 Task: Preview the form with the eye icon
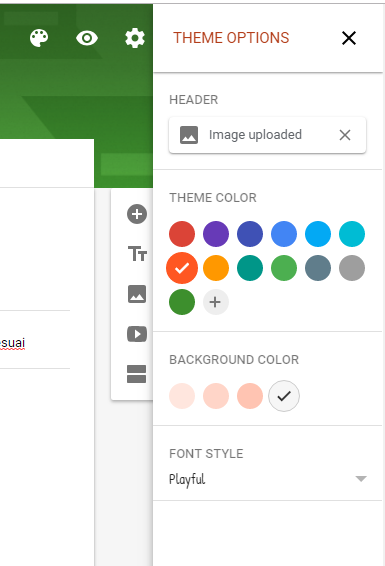tap(87, 38)
